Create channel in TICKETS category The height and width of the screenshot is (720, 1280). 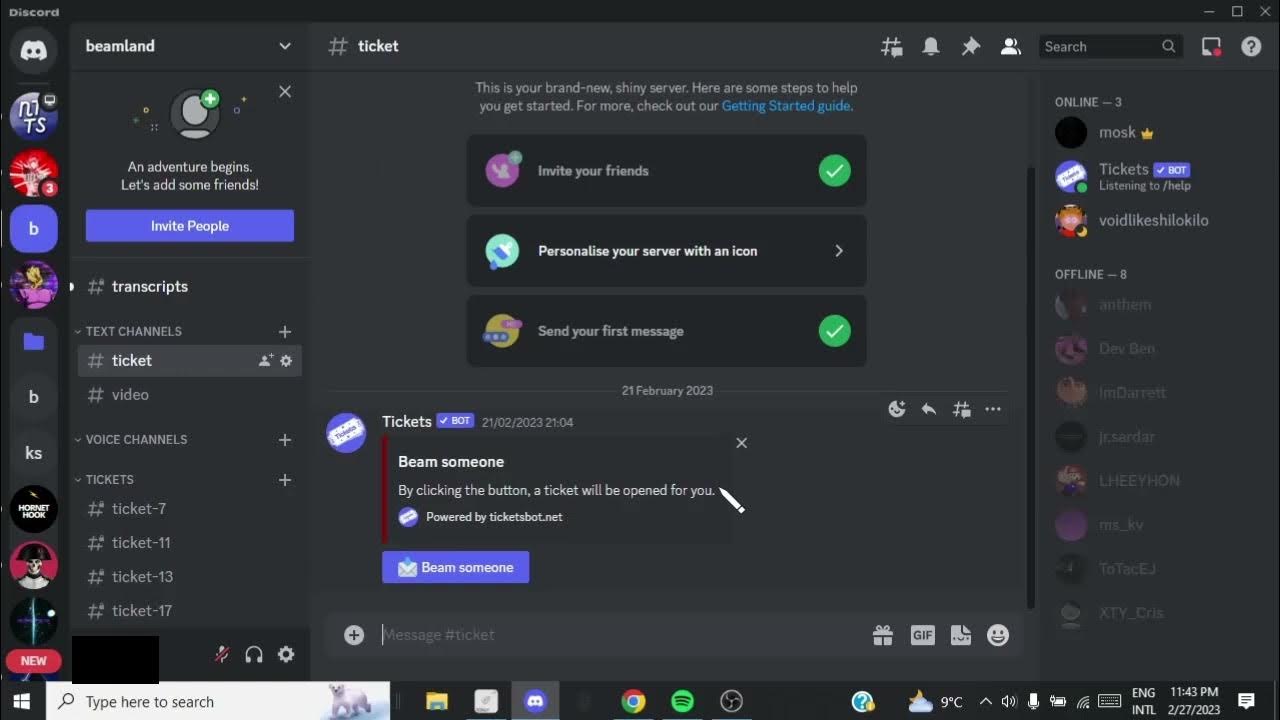click(285, 480)
